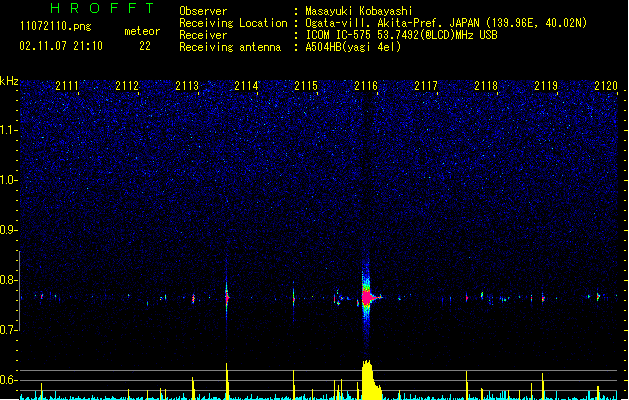Click the 2115 time marker
This screenshot has width=629, height=400.
tap(306, 86)
